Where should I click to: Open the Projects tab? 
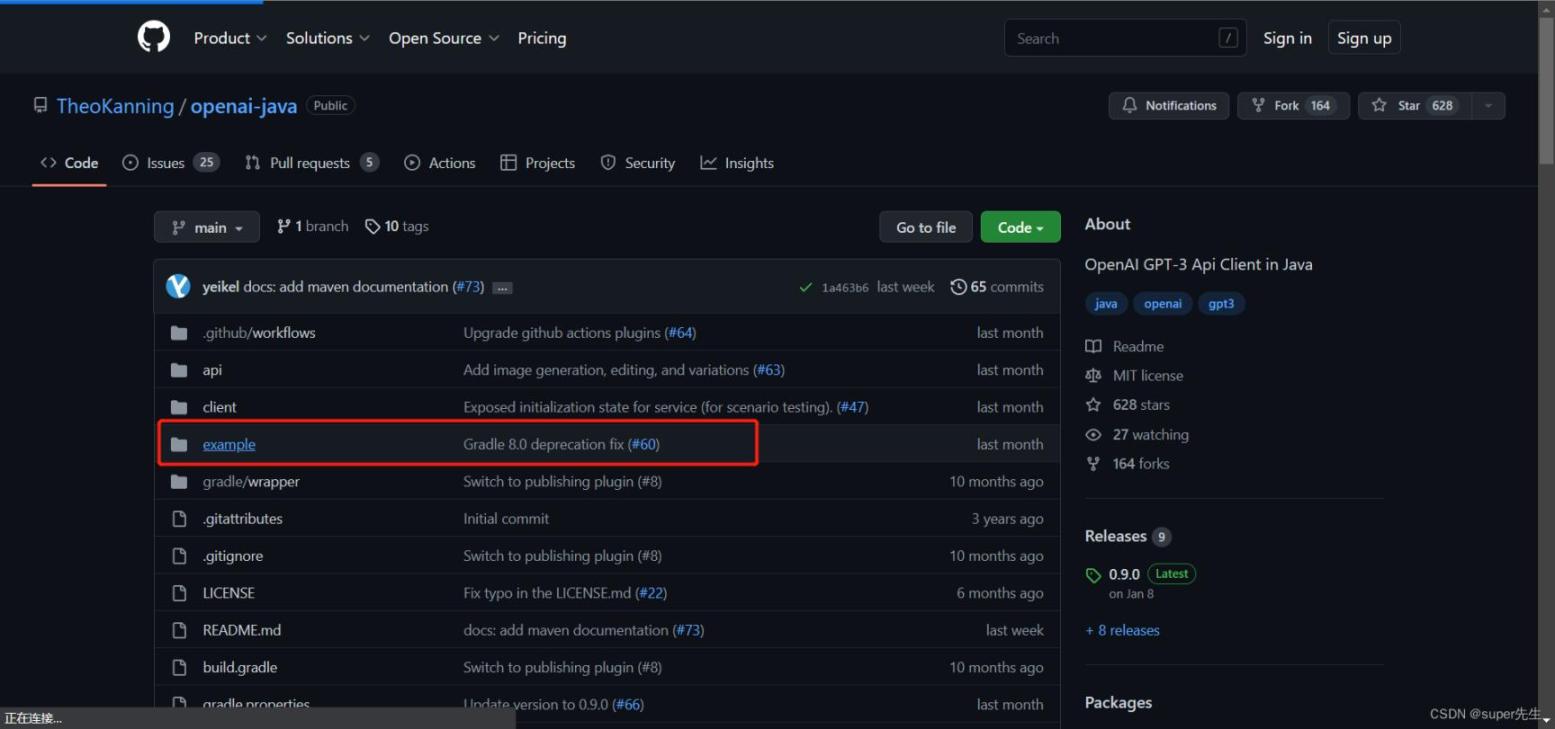coord(538,163)
